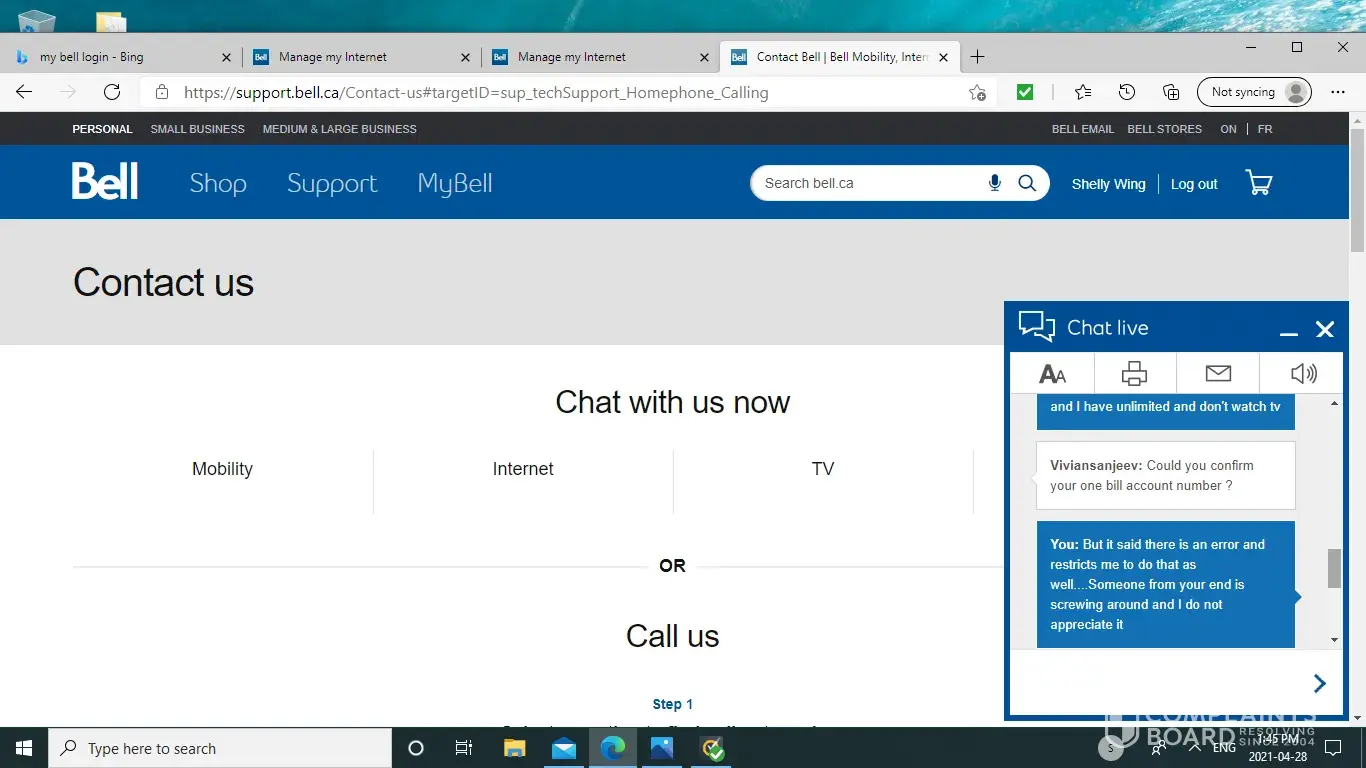Email the chat transcript via envelope icon

click(x=1217, y=374)
